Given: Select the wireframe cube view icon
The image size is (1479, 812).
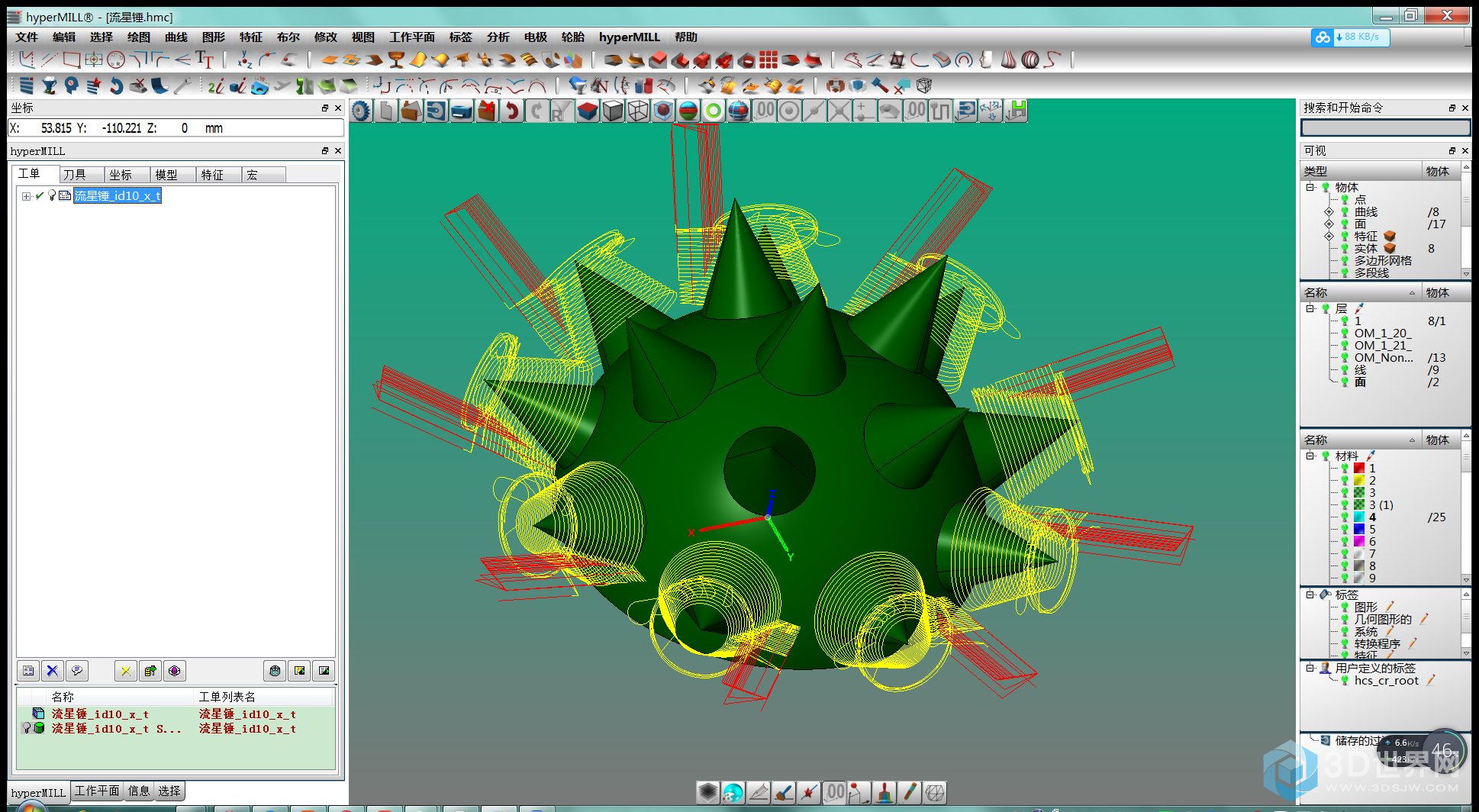Looking at the screenshot, I should pyautogui.click(x=638, y=111).
